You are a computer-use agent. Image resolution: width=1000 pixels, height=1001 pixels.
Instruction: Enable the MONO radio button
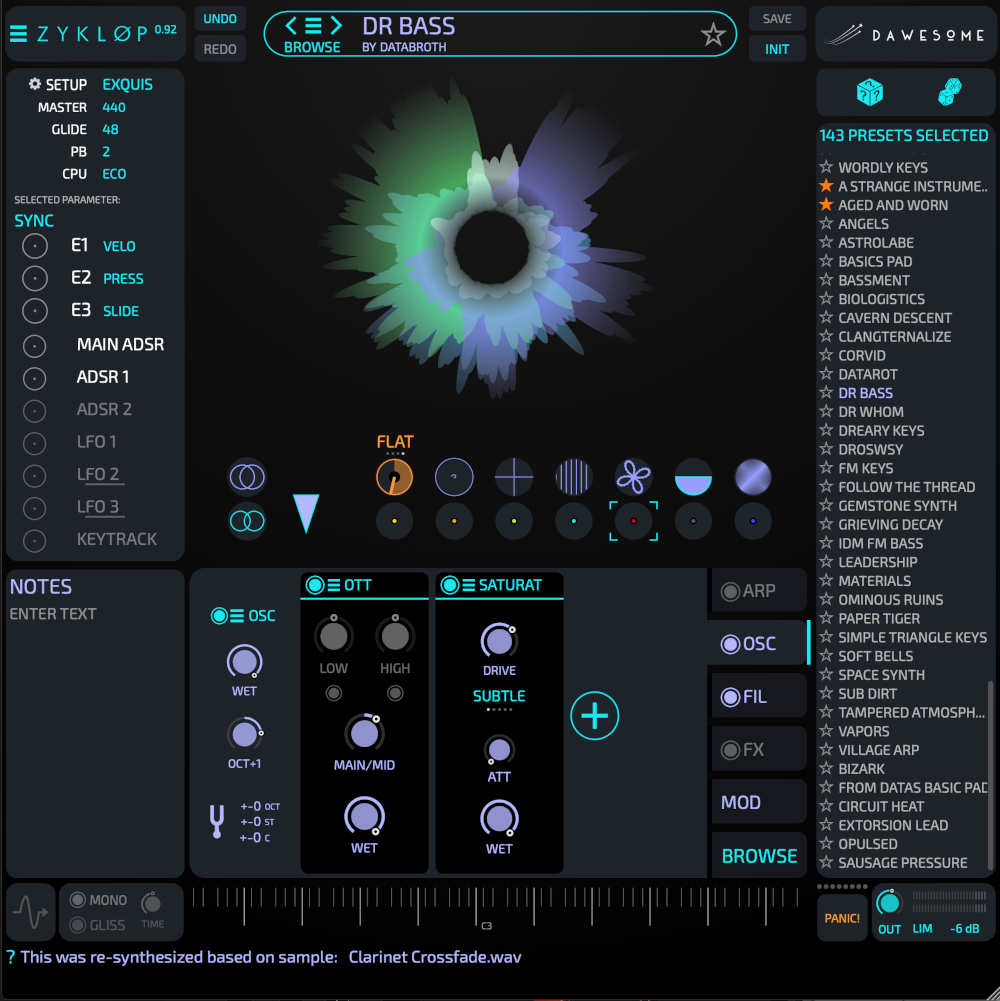click(x=77, y=900)
